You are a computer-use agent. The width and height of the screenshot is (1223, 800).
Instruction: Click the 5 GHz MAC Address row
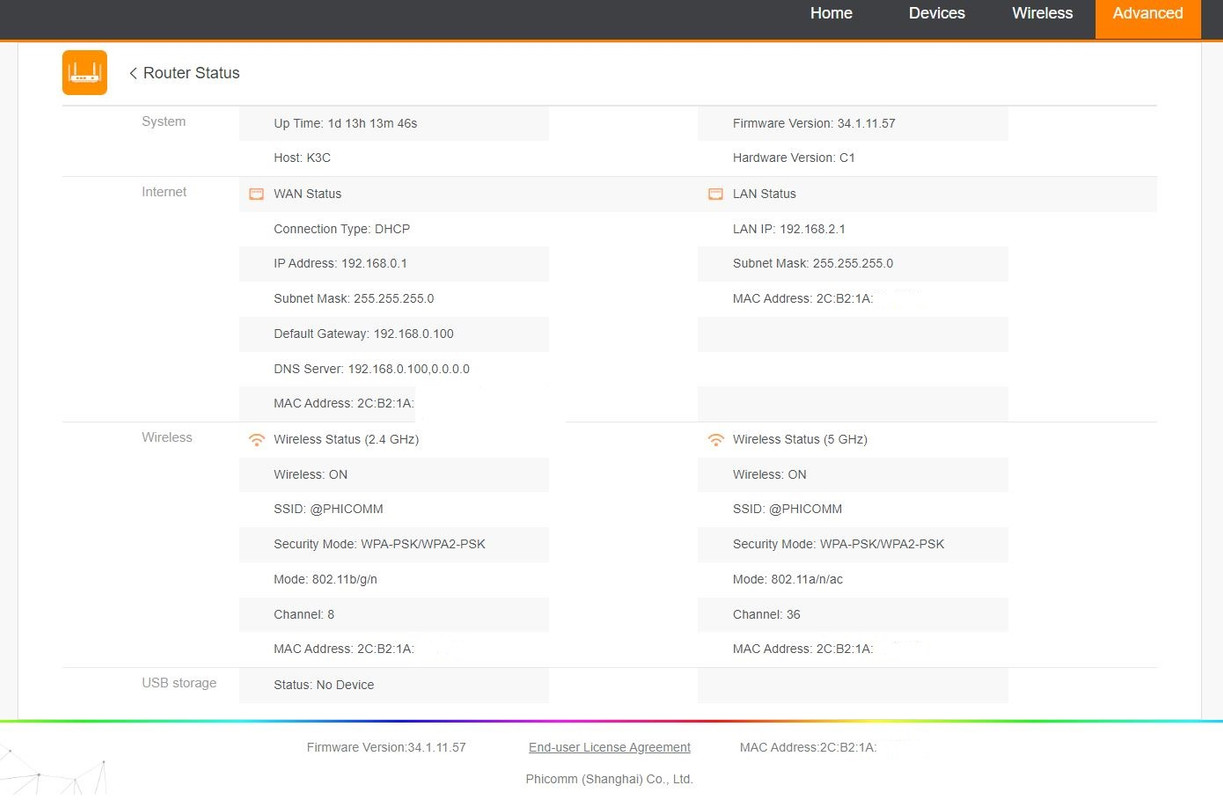tap(853, 649)
